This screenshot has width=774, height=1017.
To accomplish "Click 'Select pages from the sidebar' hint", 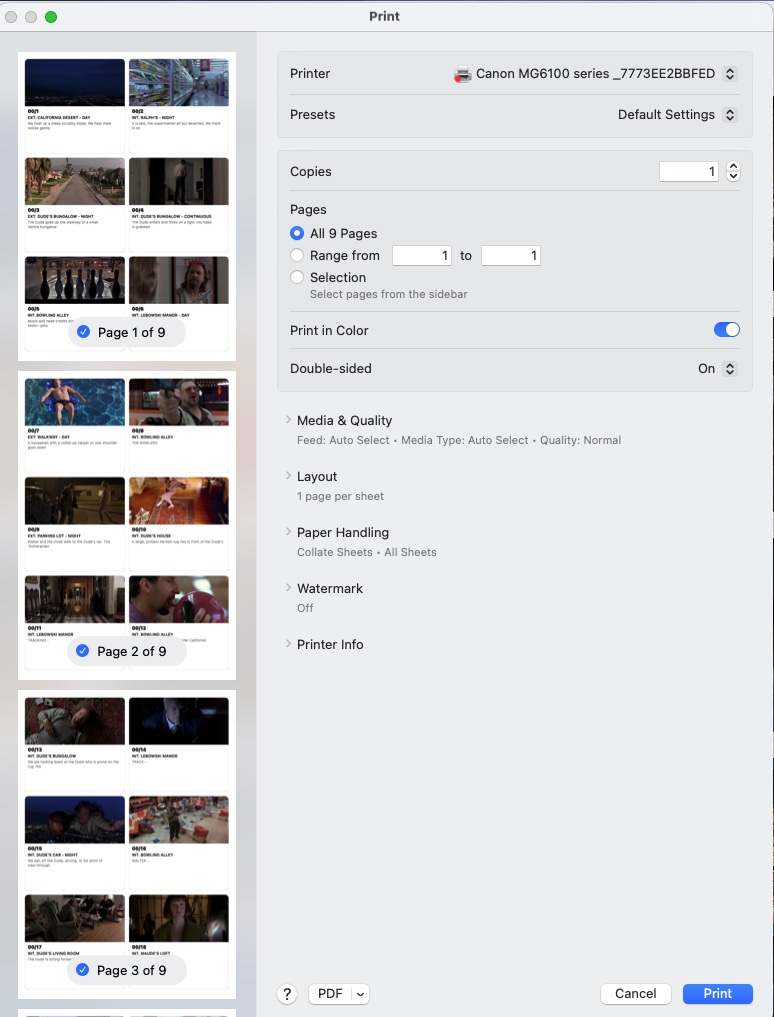I will [x=389, y=294].
